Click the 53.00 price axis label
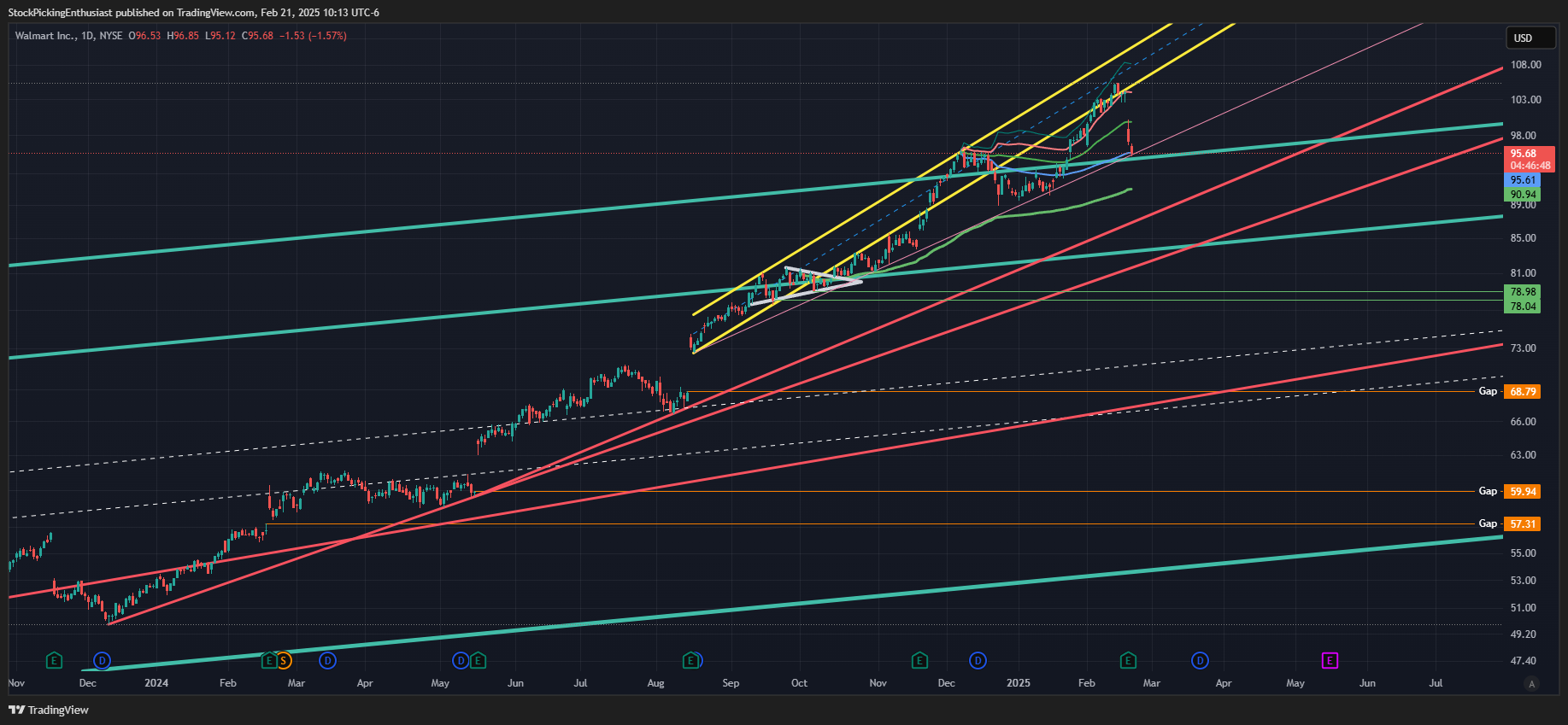1568x725 pixels. 1524,581
